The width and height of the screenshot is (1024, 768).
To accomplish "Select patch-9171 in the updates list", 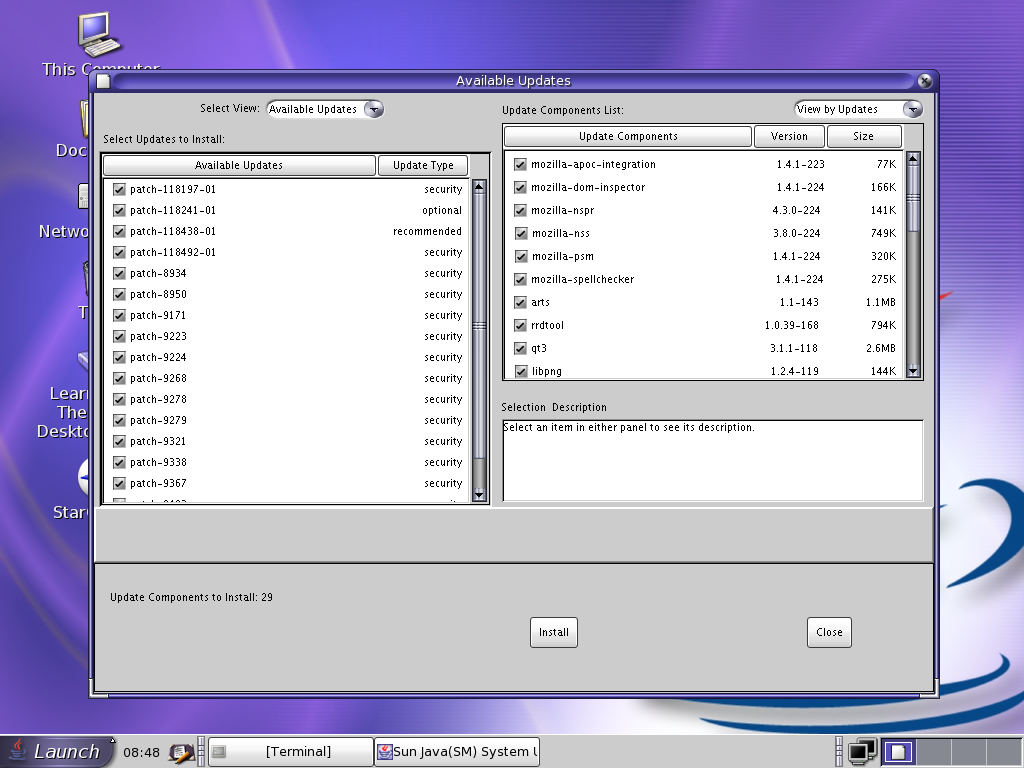I will click(287, 315).
